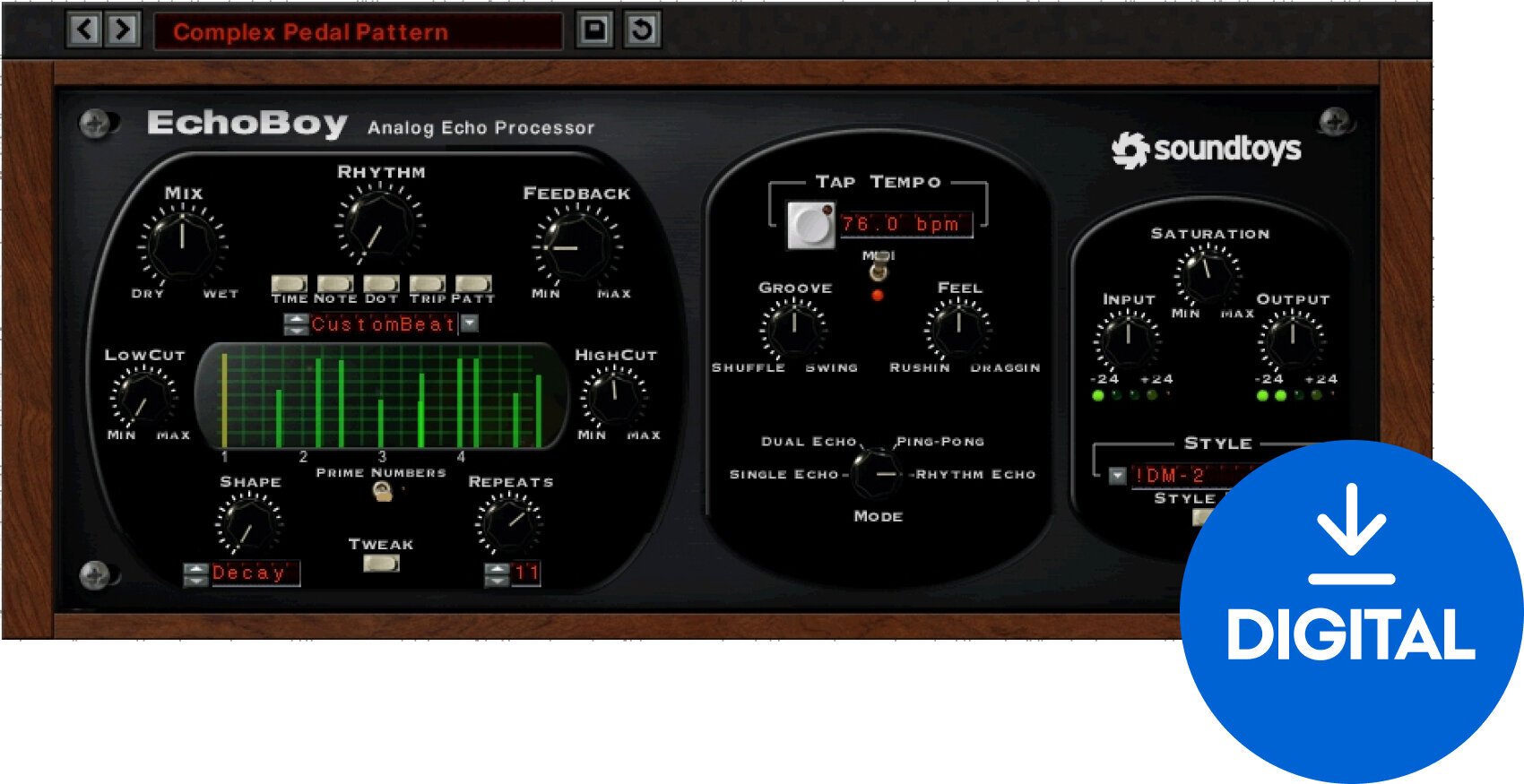Image resolution: width=1524 pixels, height=784 pixels.
Task: Open the Complex Pedal Pattern preset name
Action: point(357,31)
